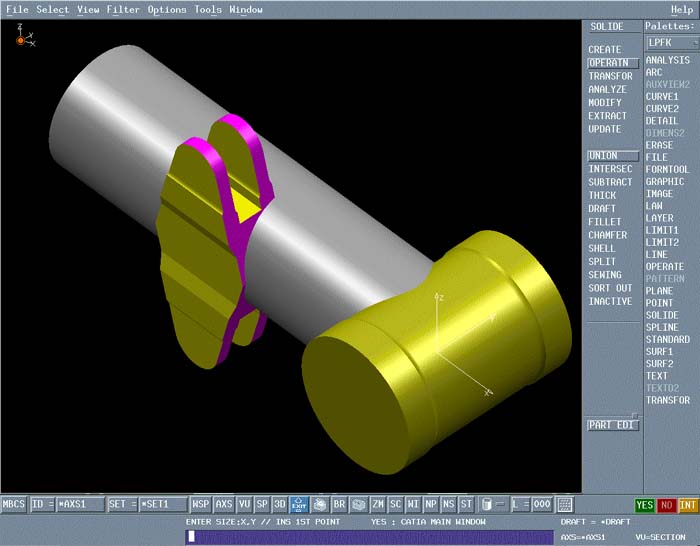This screenshot has width=700, height=546.
Task: Open the LPFK palettes selector
Action: (x=670, y=43)
